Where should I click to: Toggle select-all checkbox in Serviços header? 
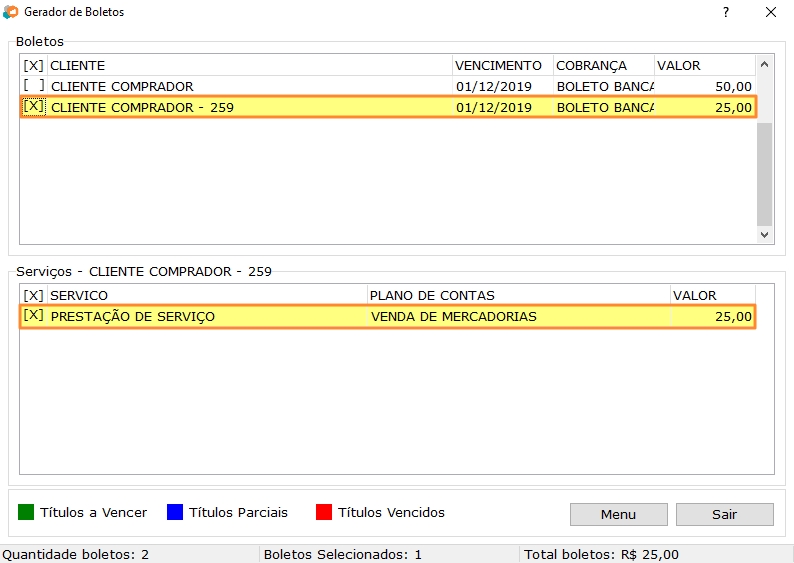(x=33, y=296)
